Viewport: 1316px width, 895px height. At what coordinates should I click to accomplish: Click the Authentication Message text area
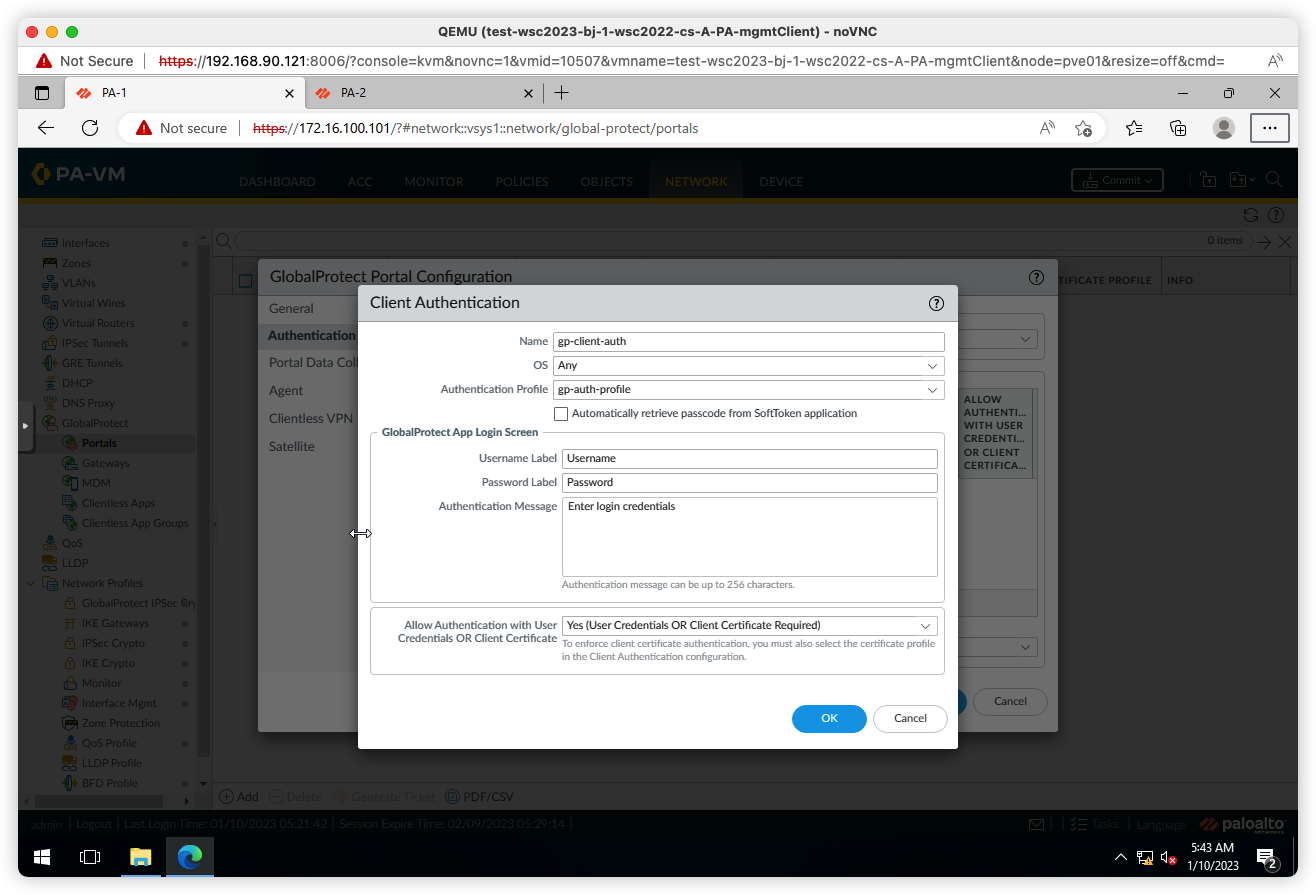[x=749, y=536]
